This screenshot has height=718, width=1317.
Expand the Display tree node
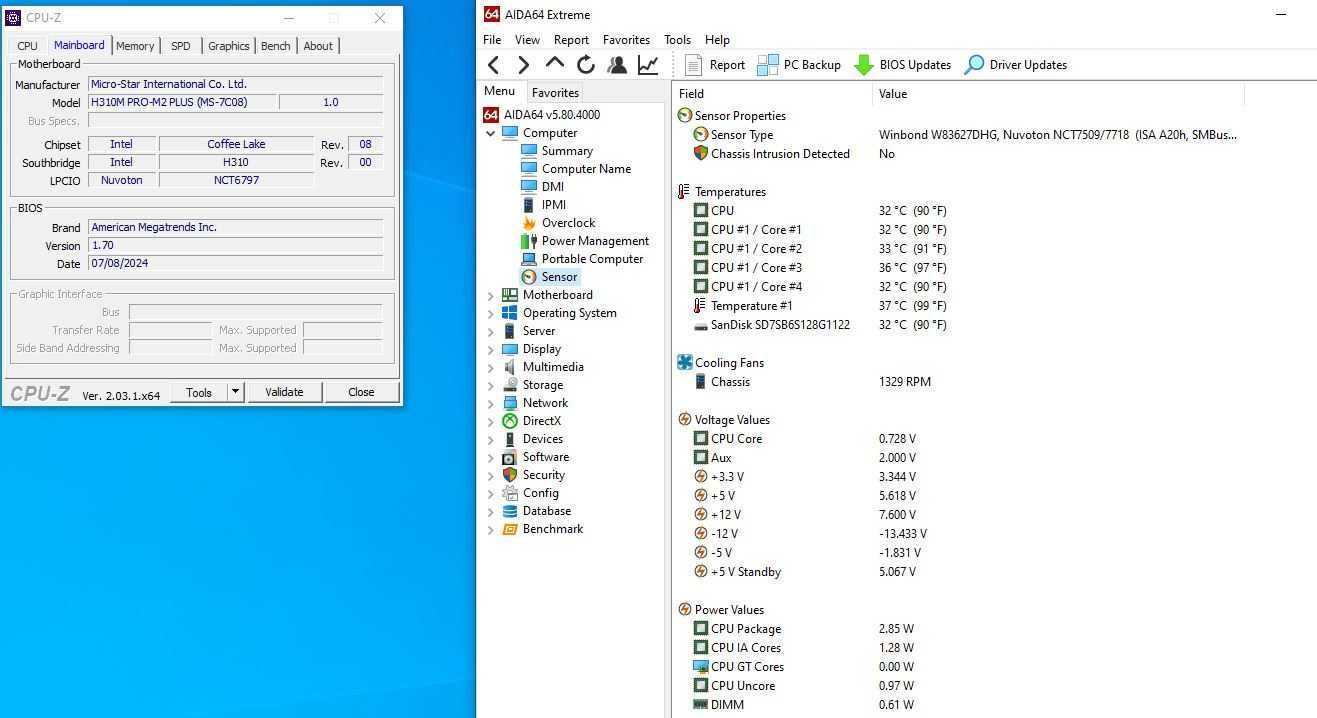(491, 349)
